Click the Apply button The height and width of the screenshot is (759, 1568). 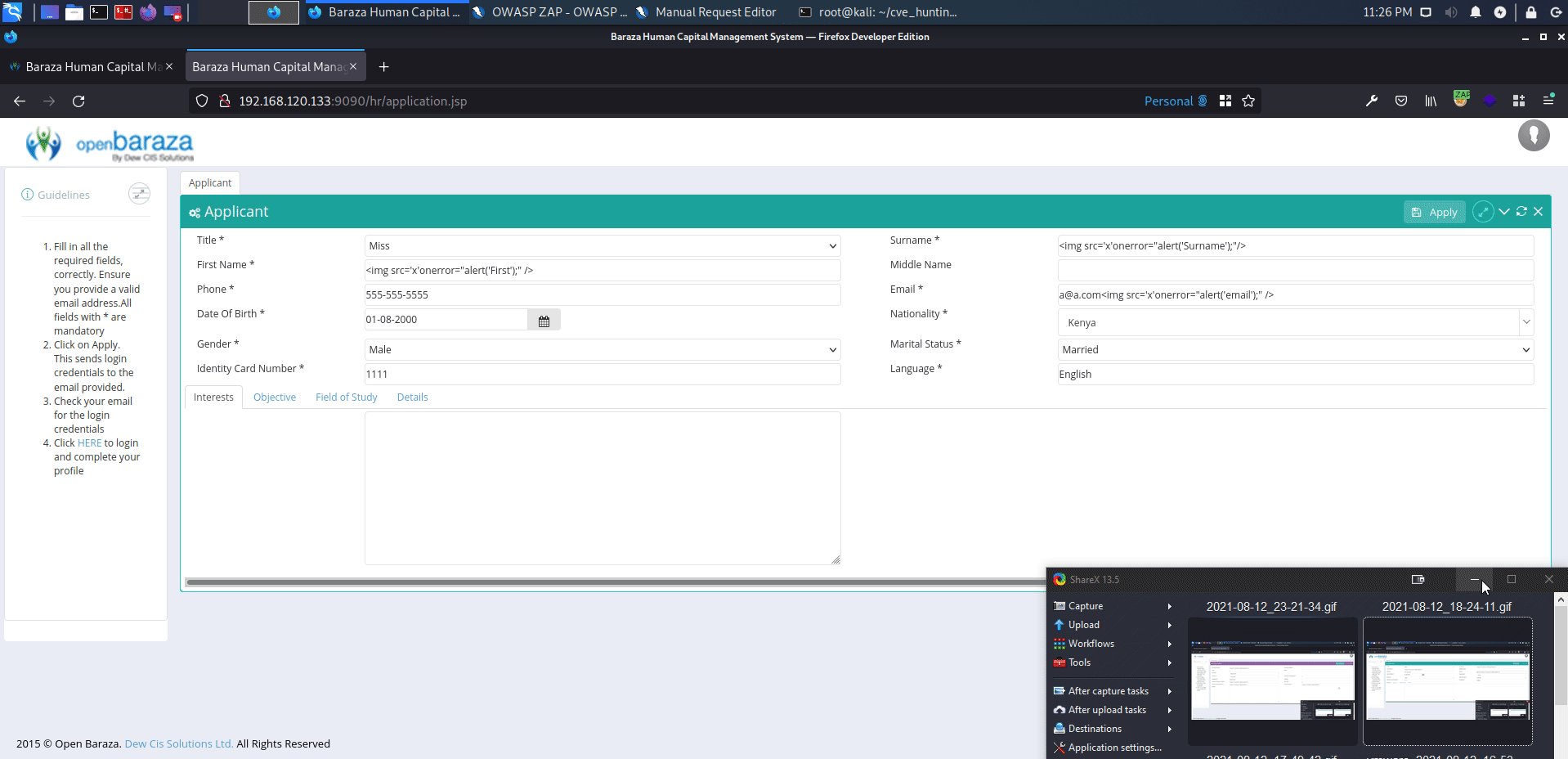1435,212
